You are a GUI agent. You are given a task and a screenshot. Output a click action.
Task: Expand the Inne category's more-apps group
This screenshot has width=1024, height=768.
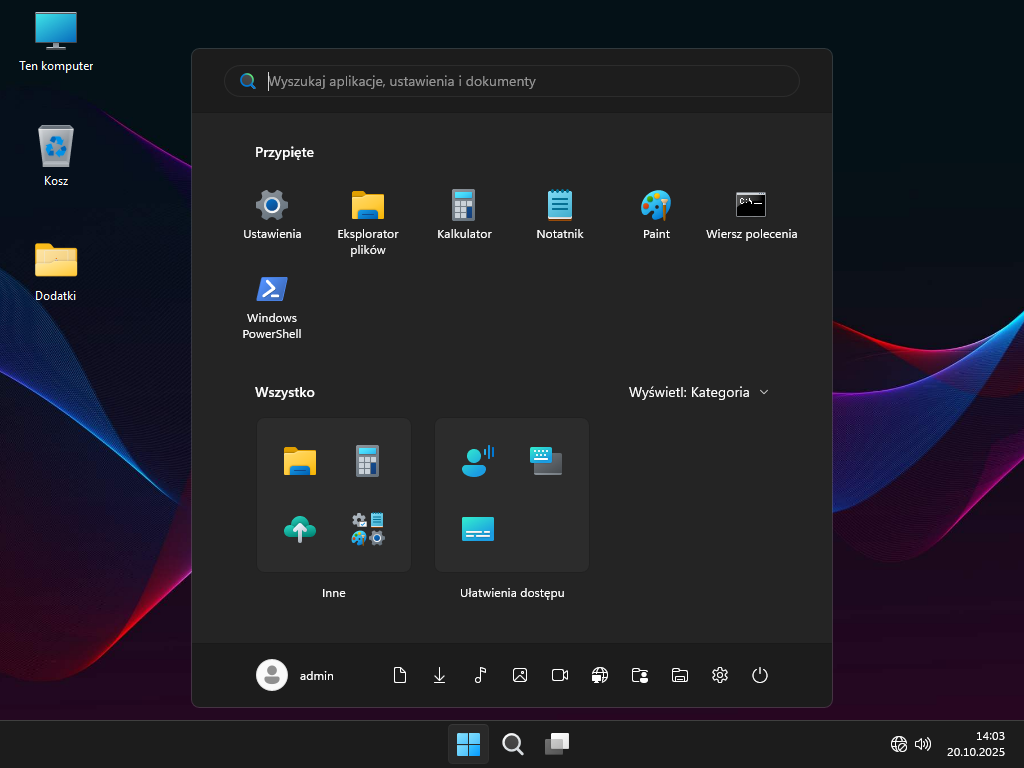(368, 529)
